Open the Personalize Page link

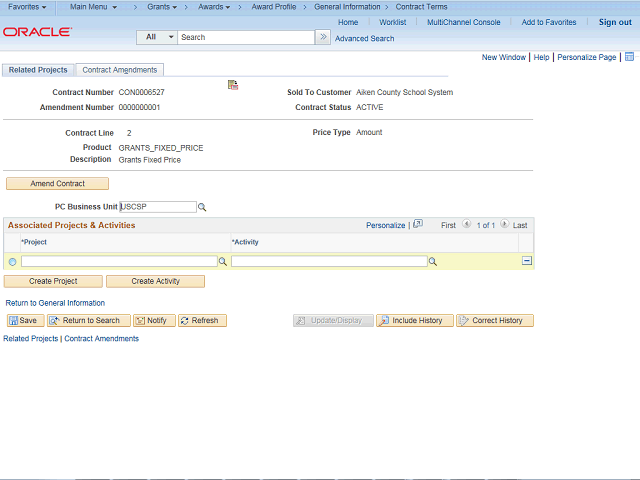(x=587, y=58)
